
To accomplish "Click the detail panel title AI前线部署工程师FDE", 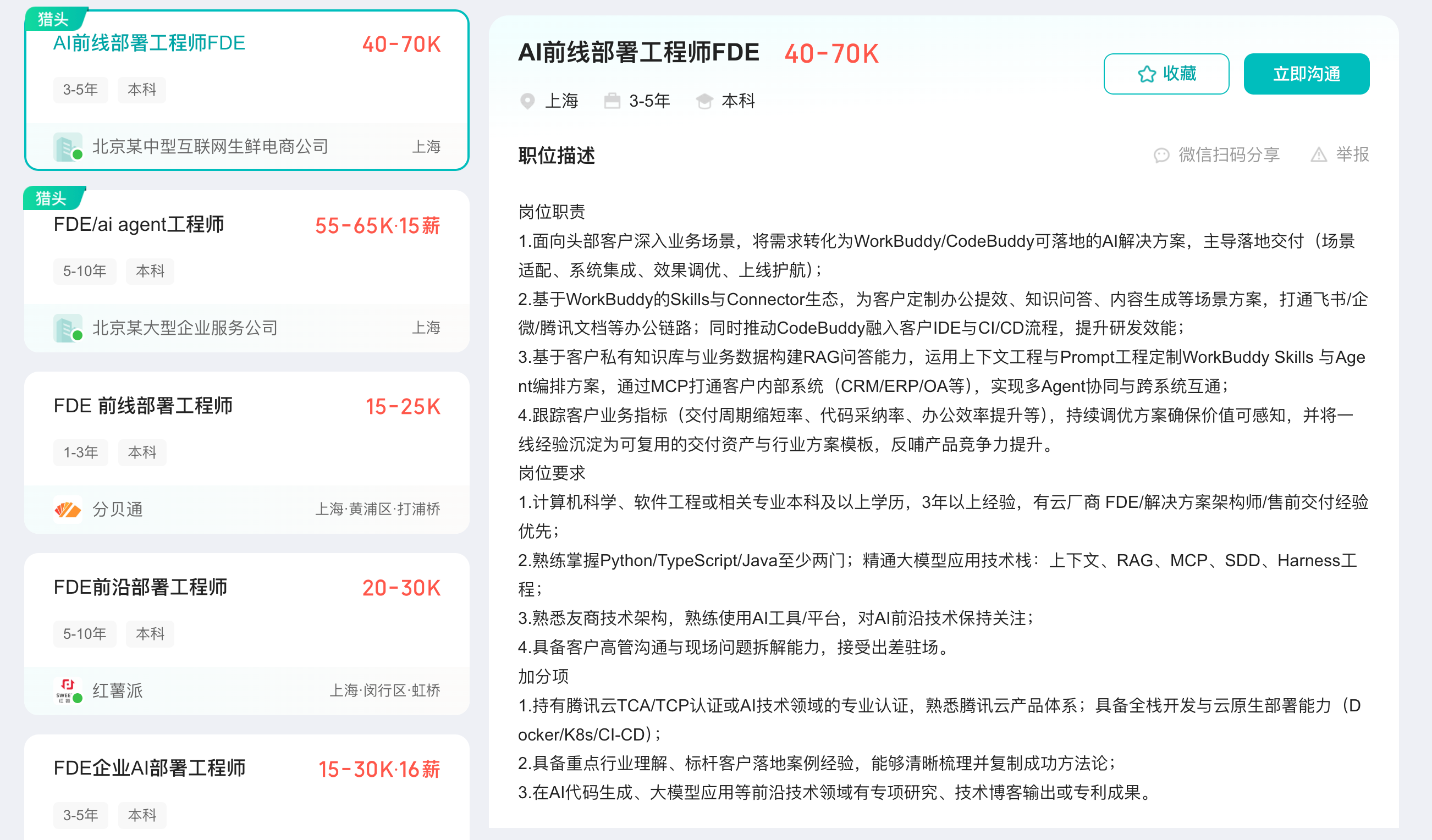I will pos(638,52).
